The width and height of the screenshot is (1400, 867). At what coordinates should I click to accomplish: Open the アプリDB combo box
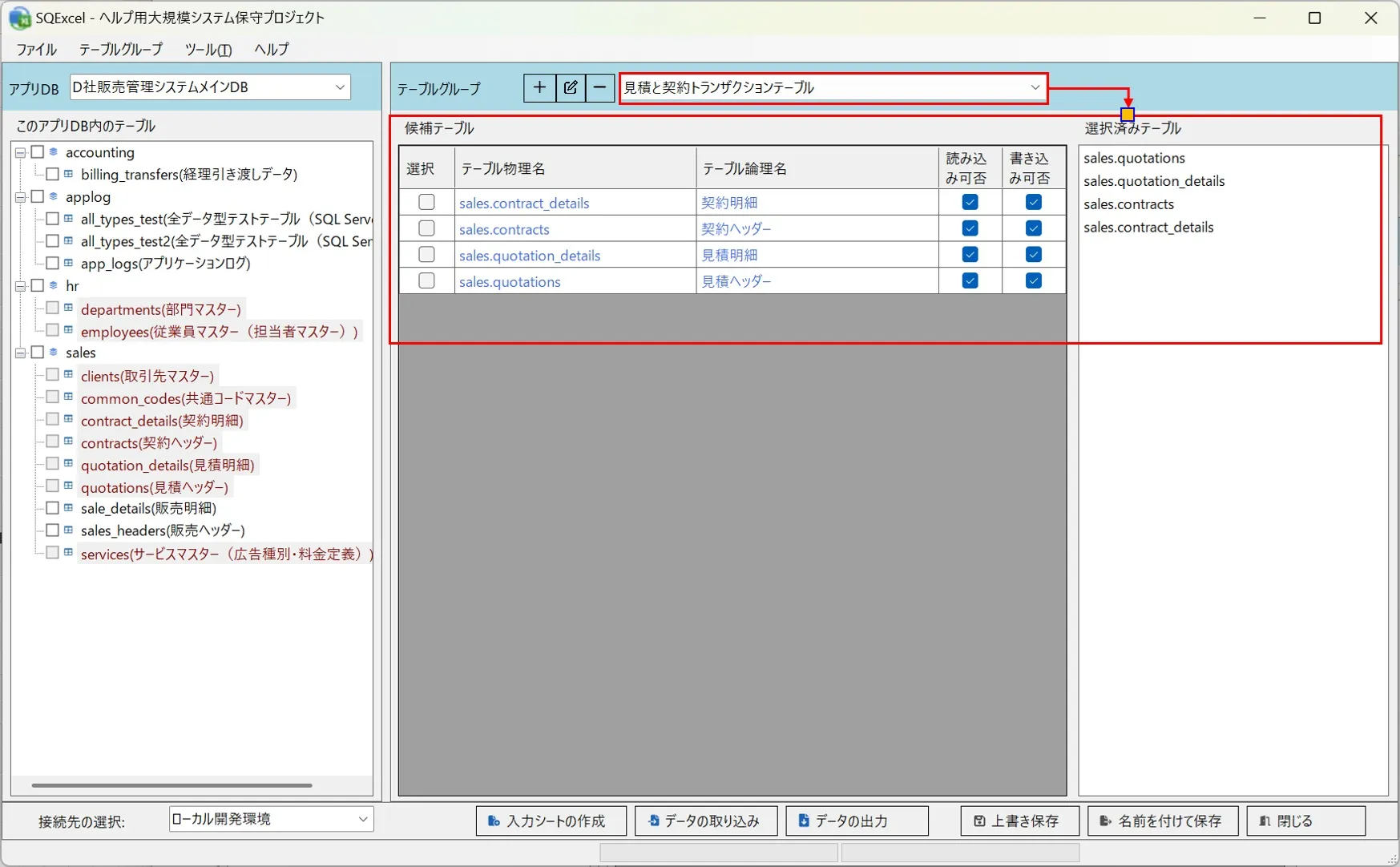coord(210,87)
